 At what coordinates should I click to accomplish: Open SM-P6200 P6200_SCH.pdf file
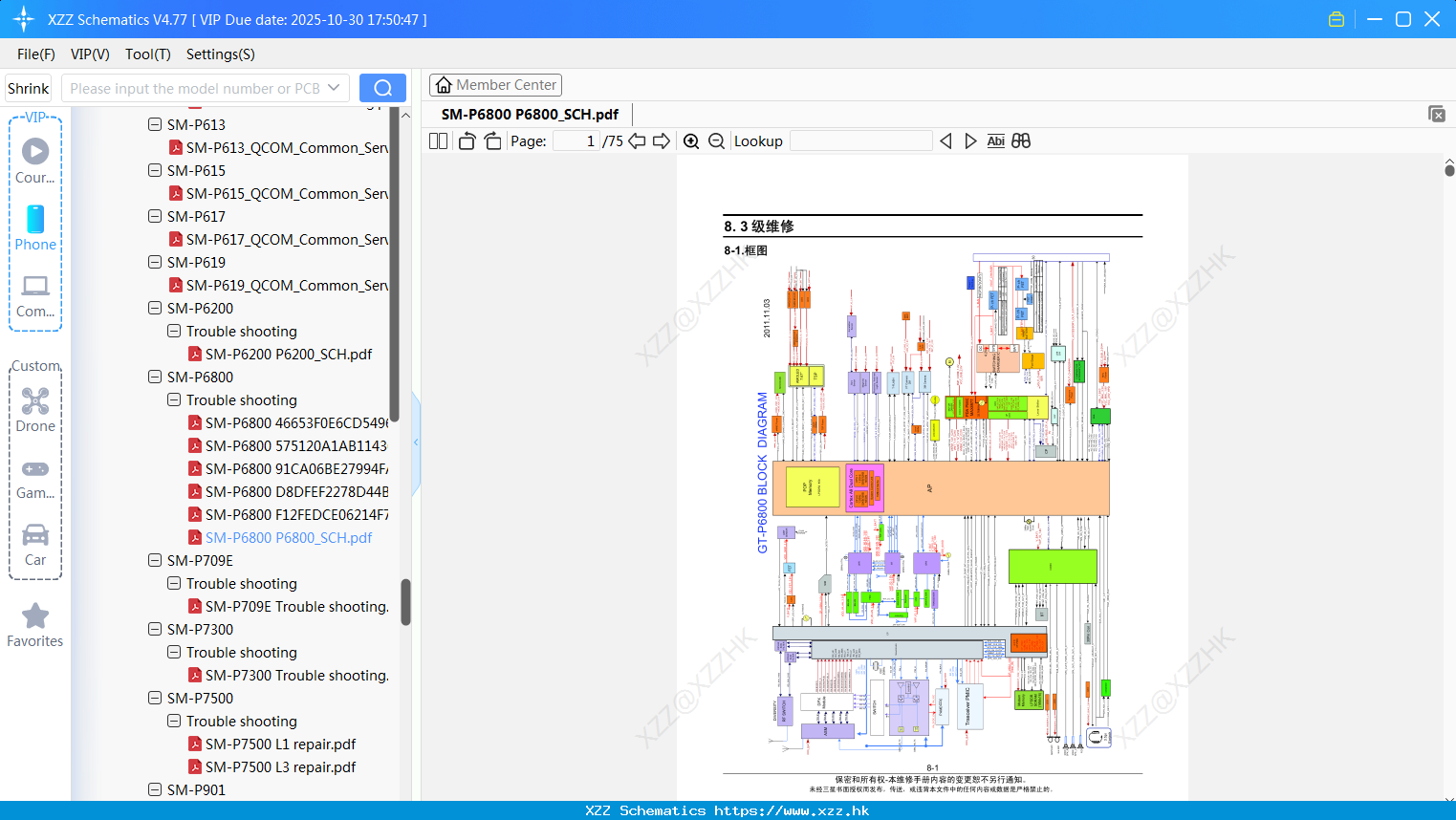(x=289, y=354)
